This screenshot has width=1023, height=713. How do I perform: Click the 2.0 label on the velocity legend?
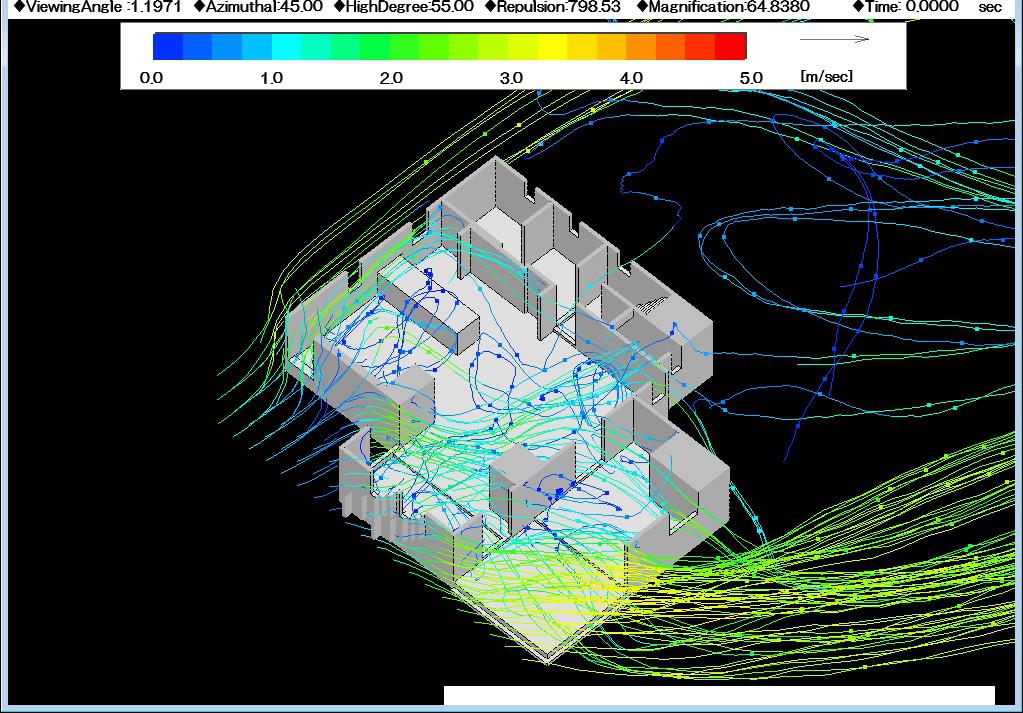click(x=391, y=78)
